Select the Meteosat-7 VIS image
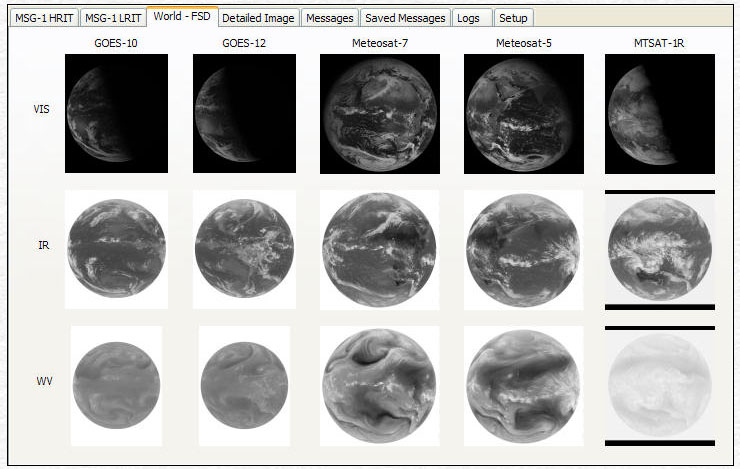740x469 pixels. click(x=380, y=114)
